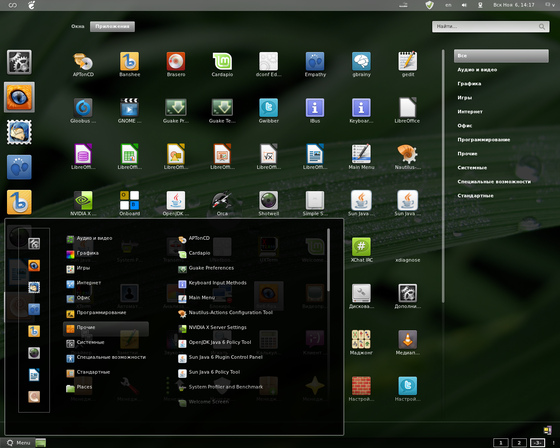Open Nautilus-Actions Configuration Tool in Menu popup
The image size is (560, 448).
click(x=225, y=313)
